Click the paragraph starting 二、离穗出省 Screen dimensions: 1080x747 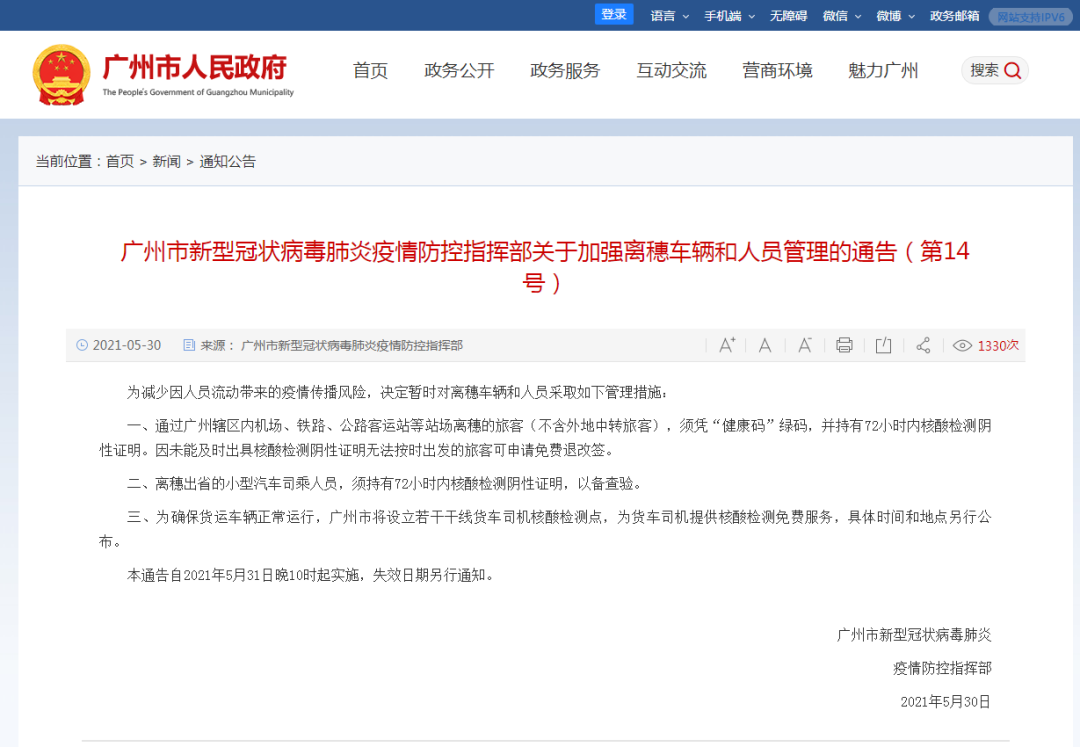click(x=386, y=483)
